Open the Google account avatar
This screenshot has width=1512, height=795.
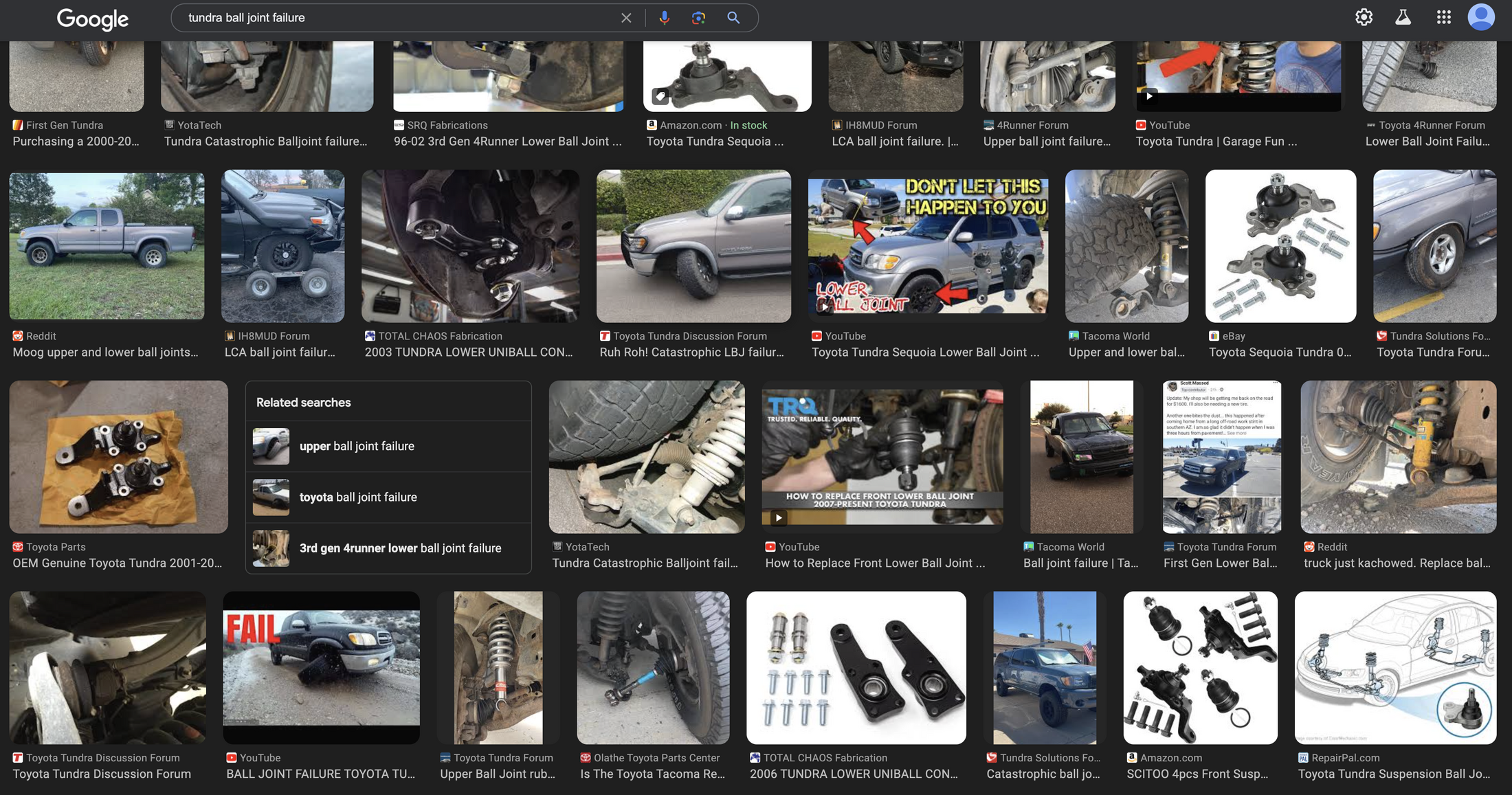pyautogui.click(x=1481, y=17)
